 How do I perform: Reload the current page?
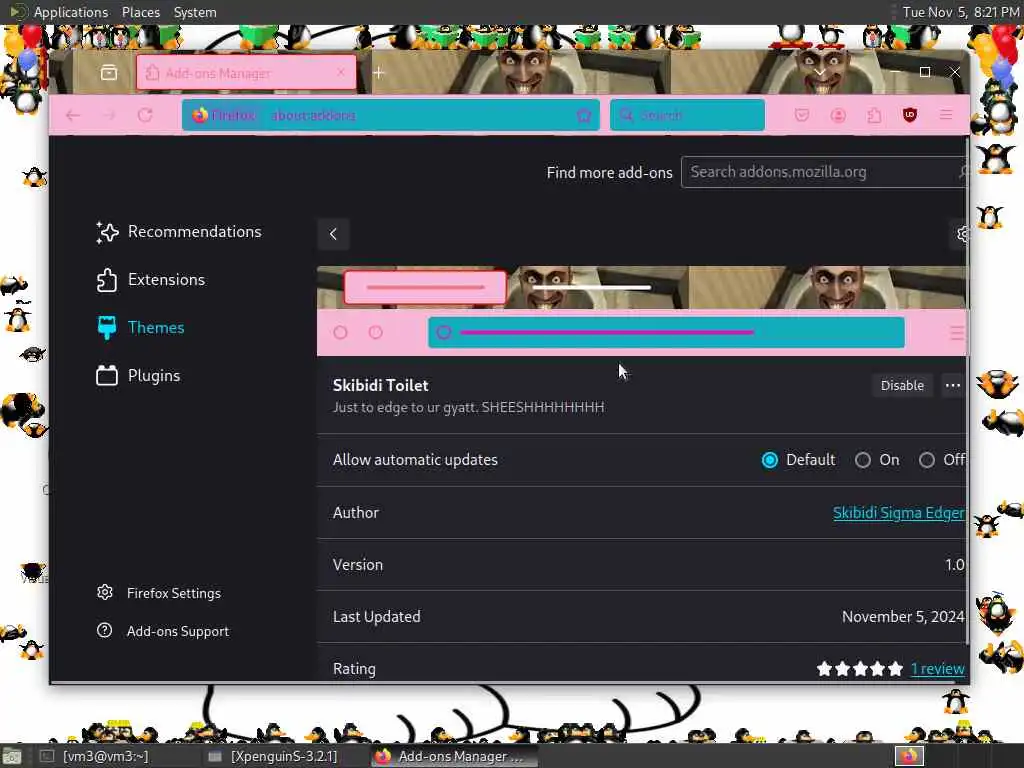pyautogui.click(x=145, y=115)
